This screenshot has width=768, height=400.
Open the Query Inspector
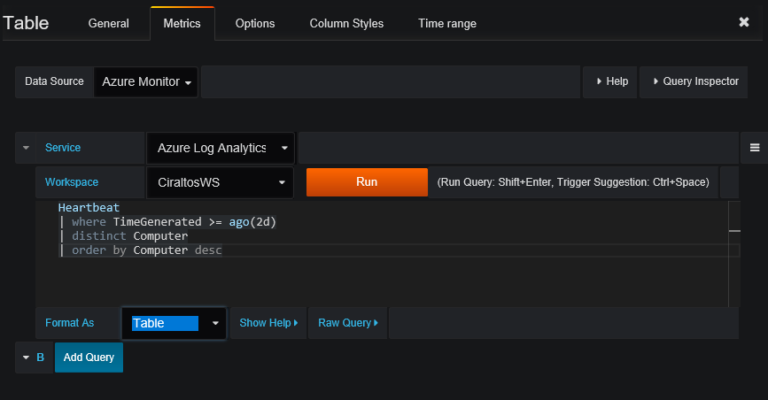(x=695, y=81)
